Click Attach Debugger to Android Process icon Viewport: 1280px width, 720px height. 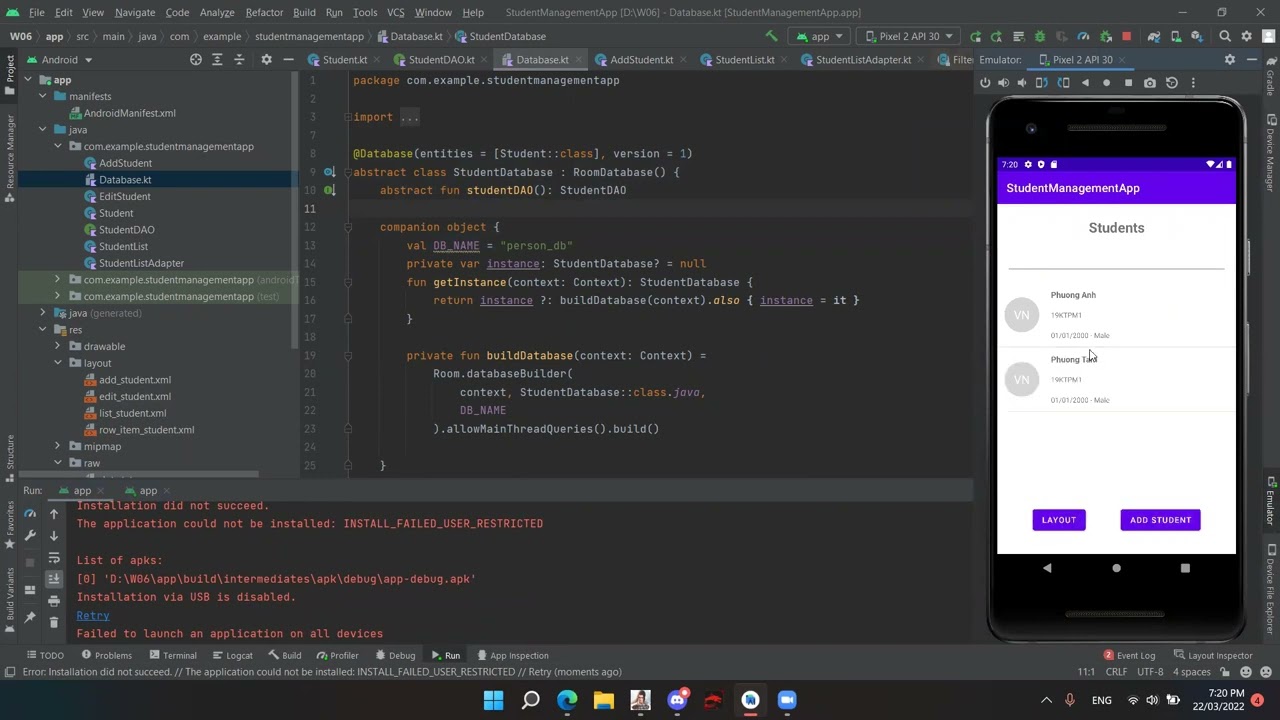pos(1105,36)
